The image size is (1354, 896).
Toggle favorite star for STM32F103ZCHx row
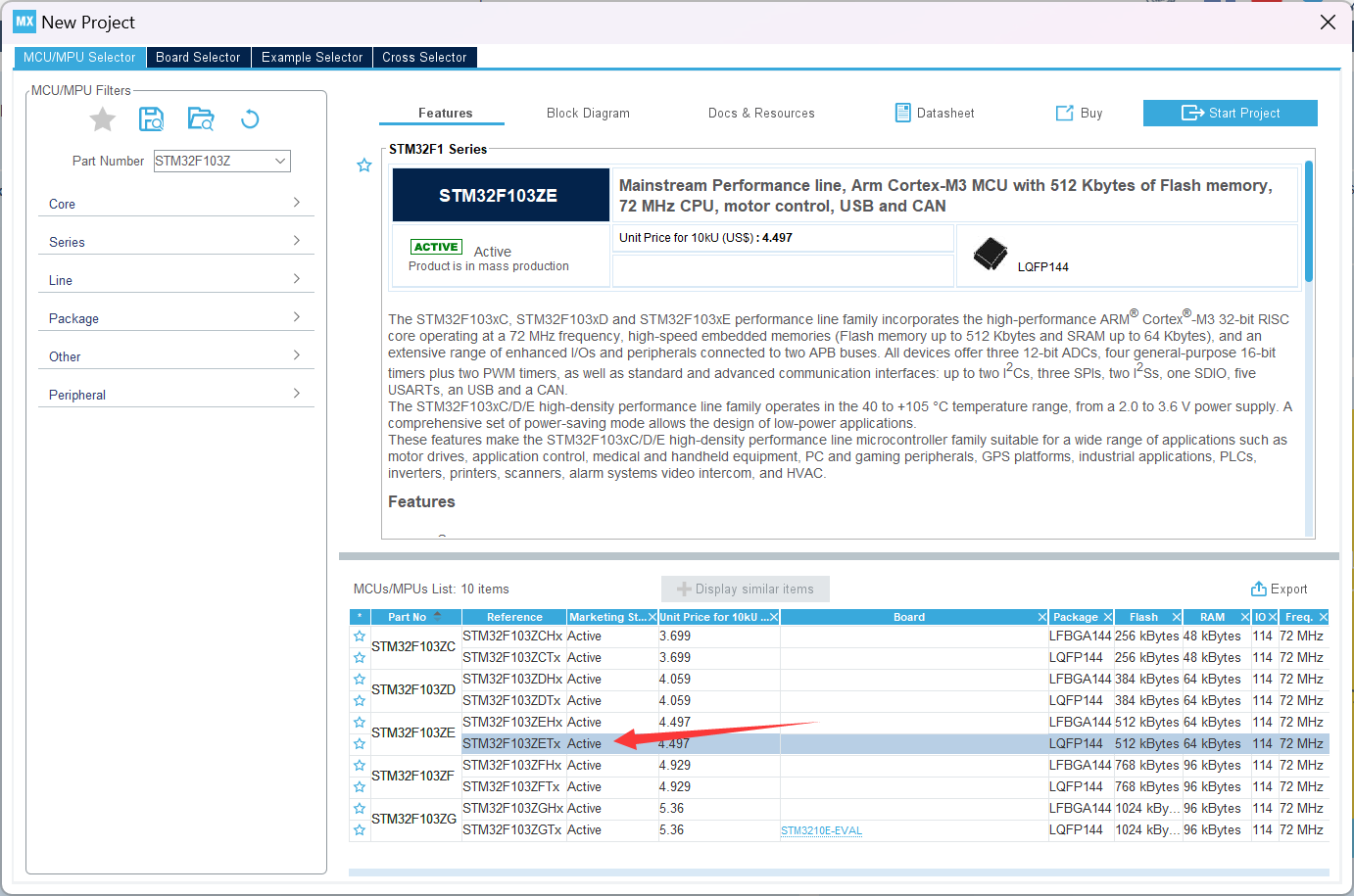[x=360, y=637]
